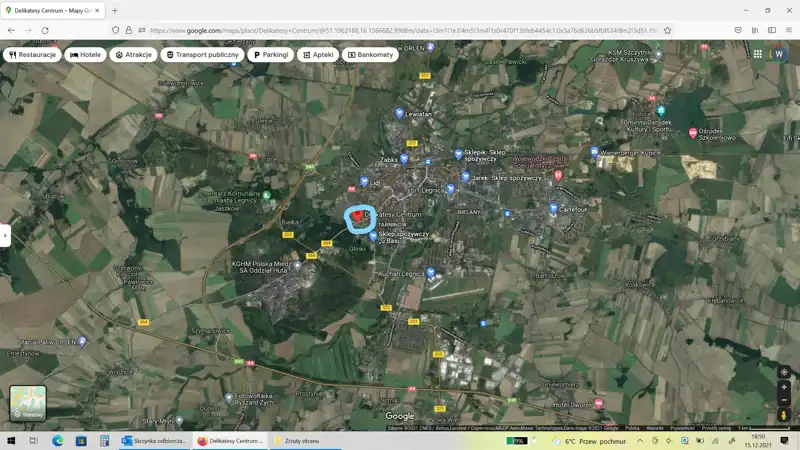Click the red Delikatesy Centrum pin
Viewport: 800px width, 450px height.
click(x=359, y=216)
